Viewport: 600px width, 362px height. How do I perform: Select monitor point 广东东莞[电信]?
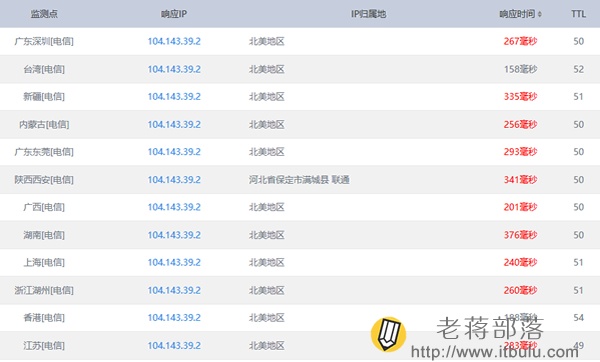[x=44, y=152]
